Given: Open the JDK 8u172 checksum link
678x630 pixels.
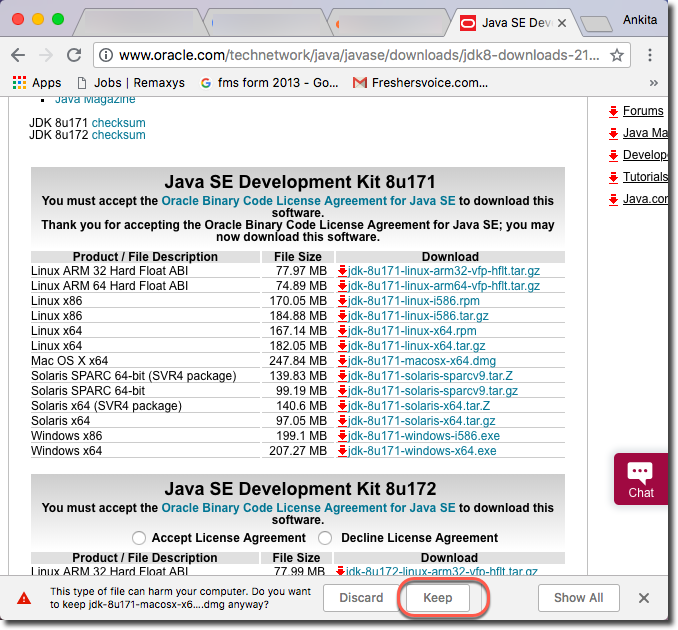Looking at the screenshot, I should (x=118, y=135).
